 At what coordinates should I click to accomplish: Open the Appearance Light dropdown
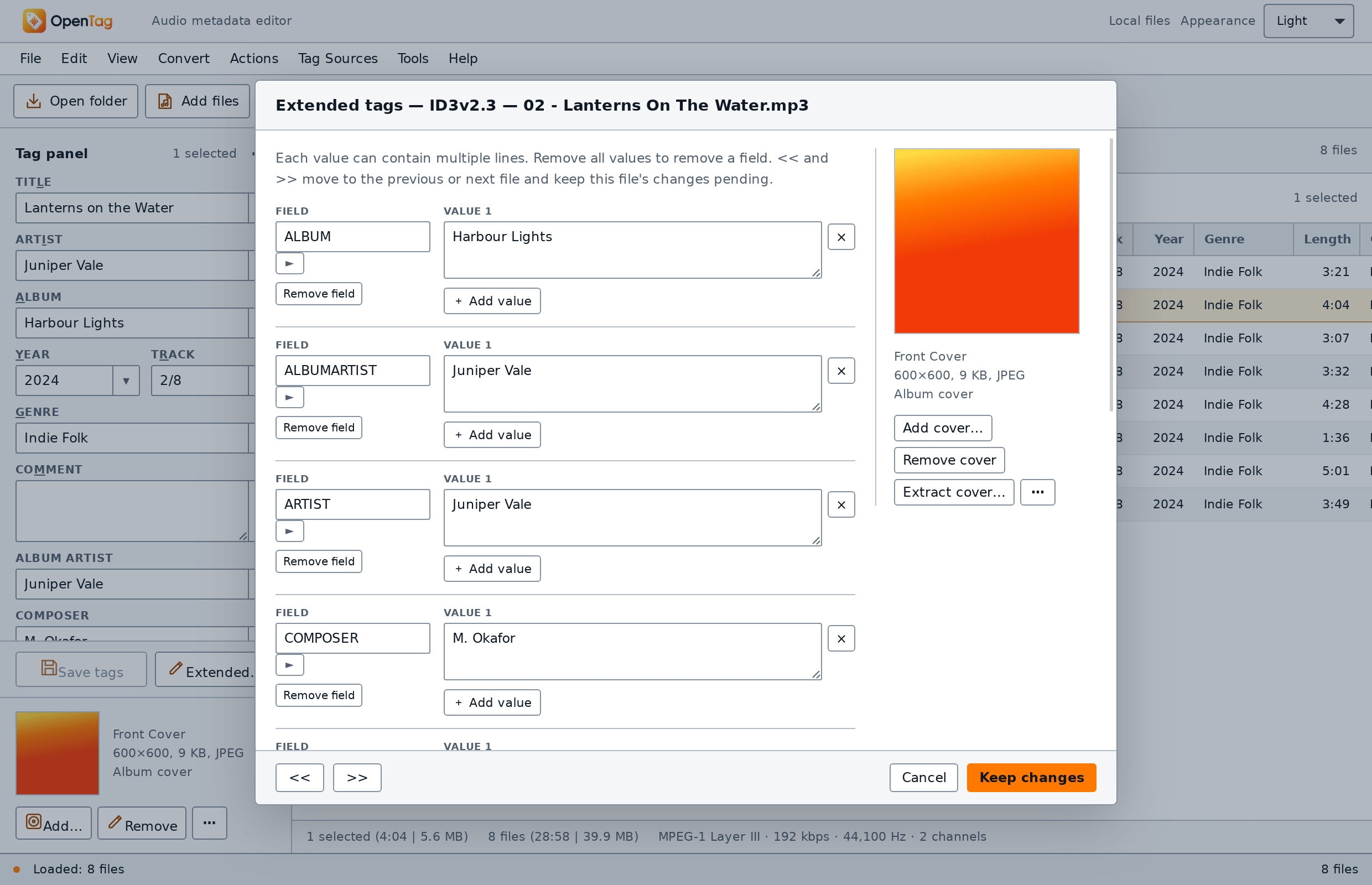click(1308, 20)
